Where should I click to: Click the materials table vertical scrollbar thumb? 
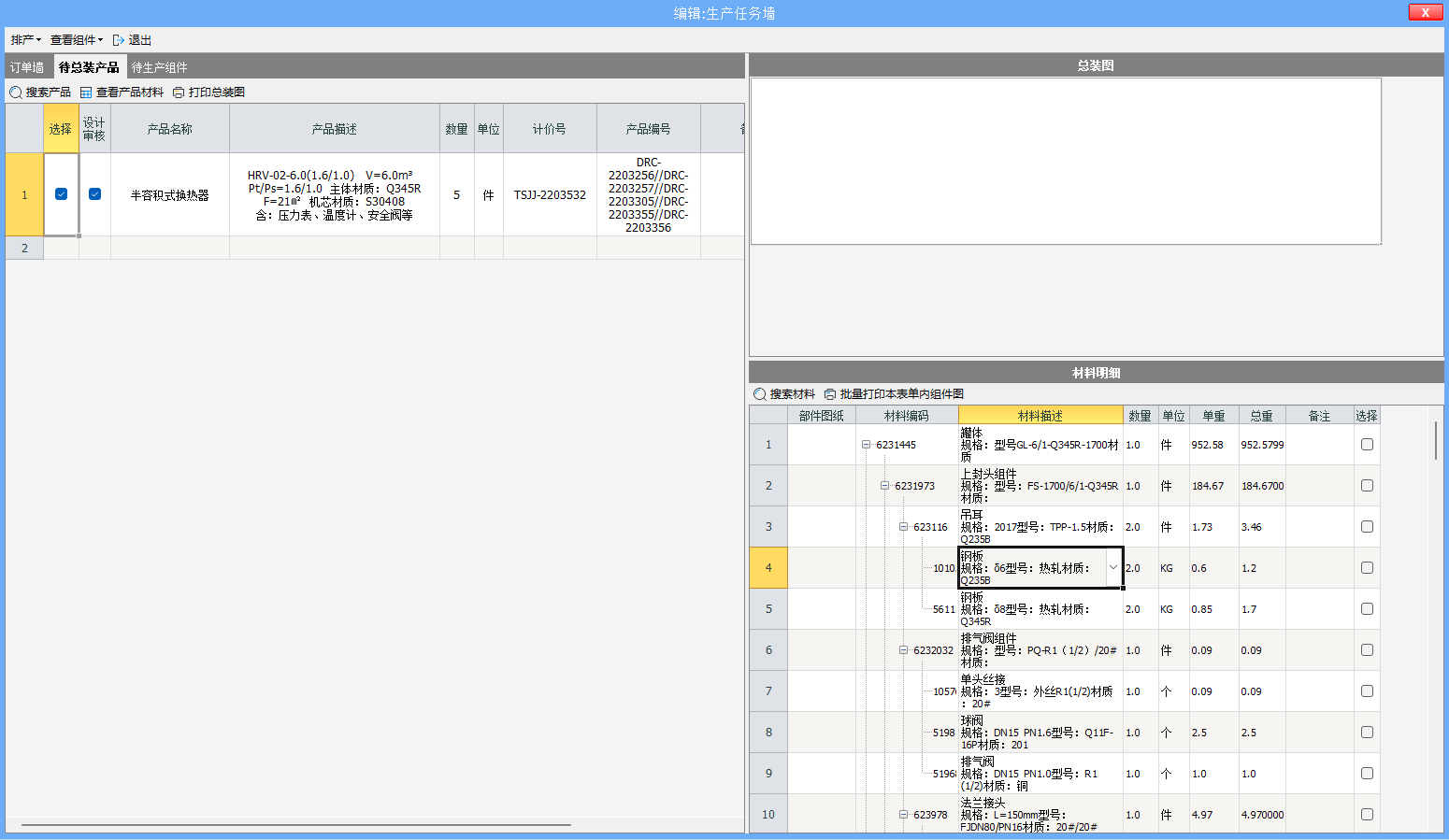(x=1436, y=440)
